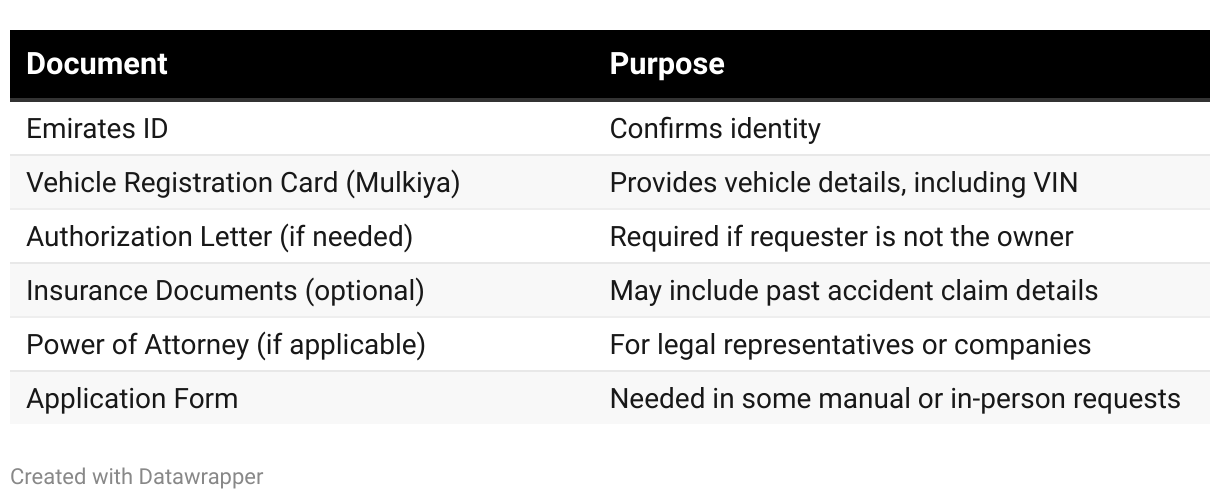Viewport: 1220px width, 500px height.
Task: Click the word VIN in table
Action: (x=1055, y=183)
